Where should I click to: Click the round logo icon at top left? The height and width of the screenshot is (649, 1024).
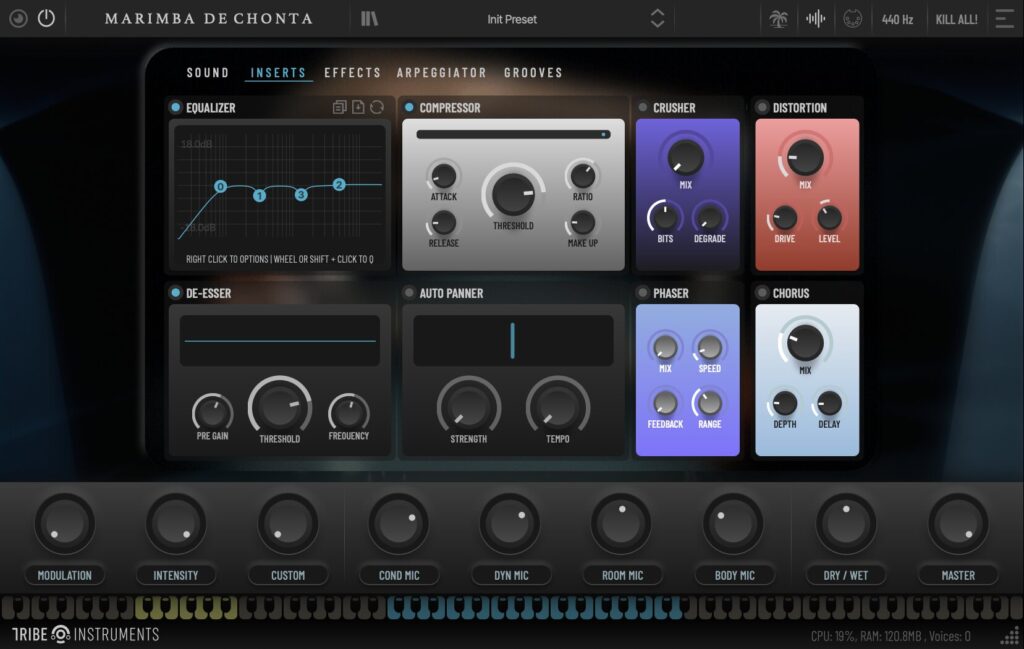[x=18, y=18]
